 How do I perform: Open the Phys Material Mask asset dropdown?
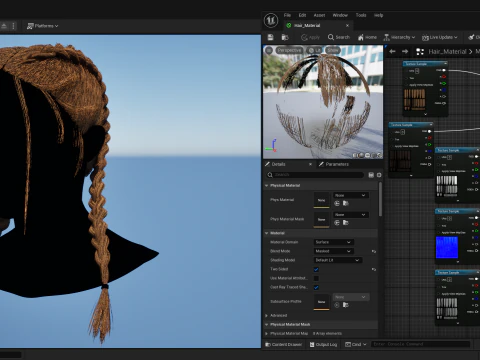(351, 215)
